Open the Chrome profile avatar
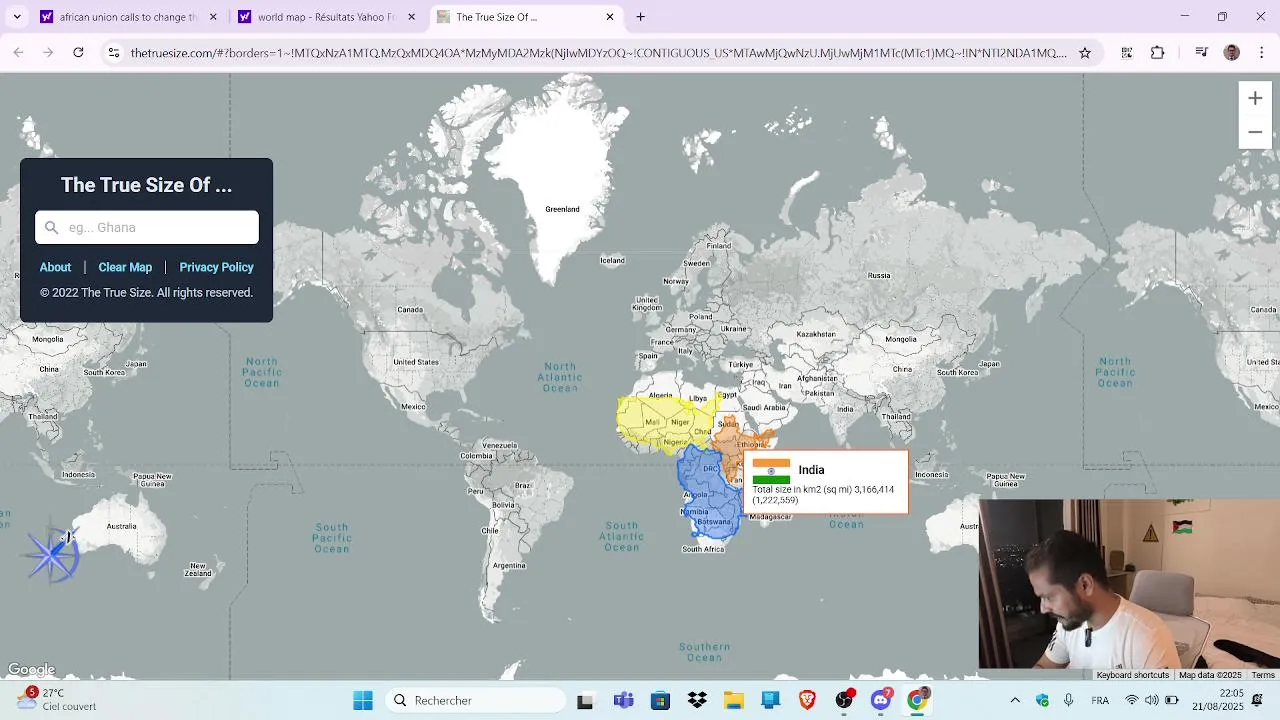Screen dimensions: 1280x720 [x=1232, y=53]
